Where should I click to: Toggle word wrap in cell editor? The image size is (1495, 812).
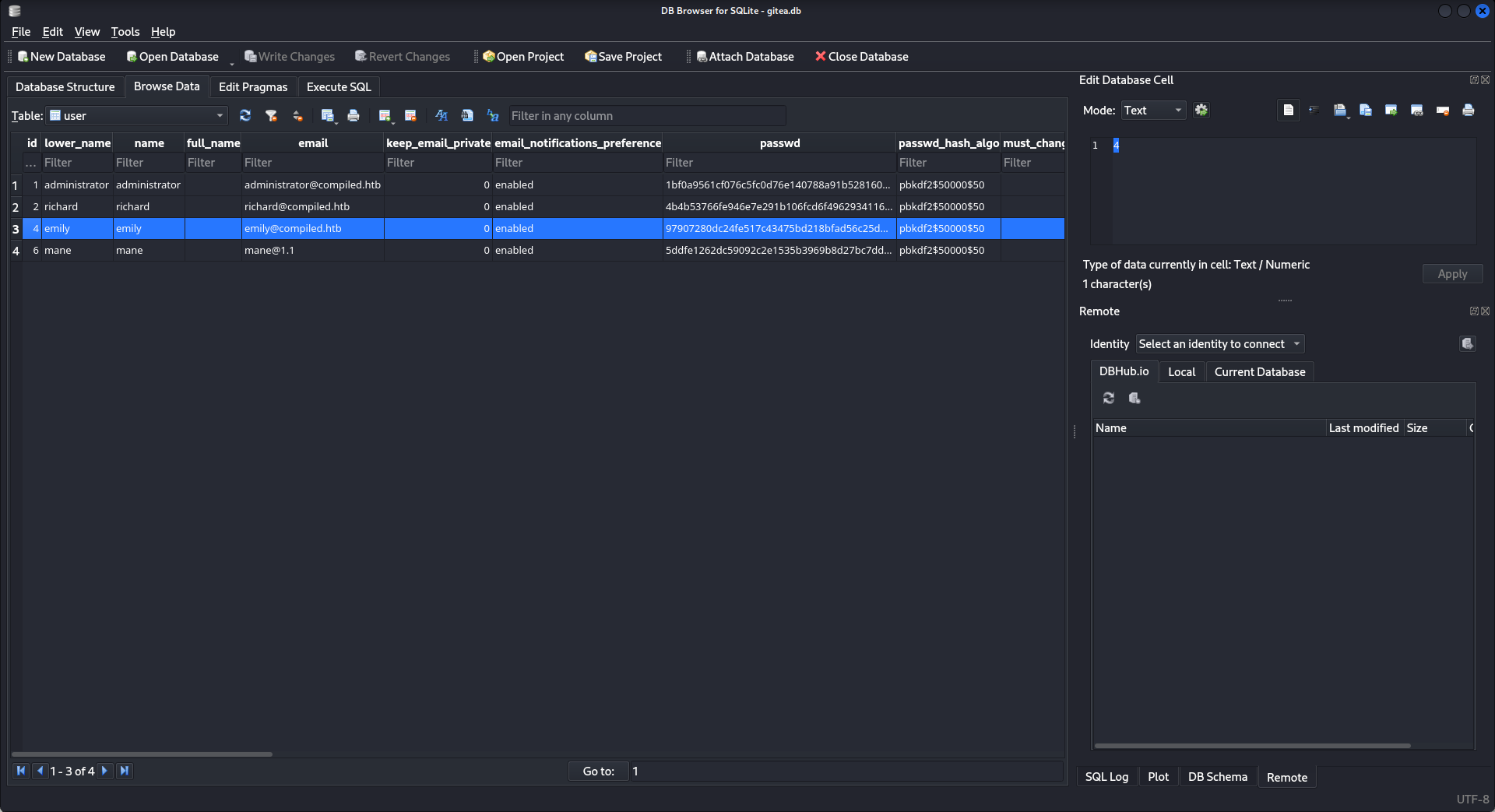1289,111
